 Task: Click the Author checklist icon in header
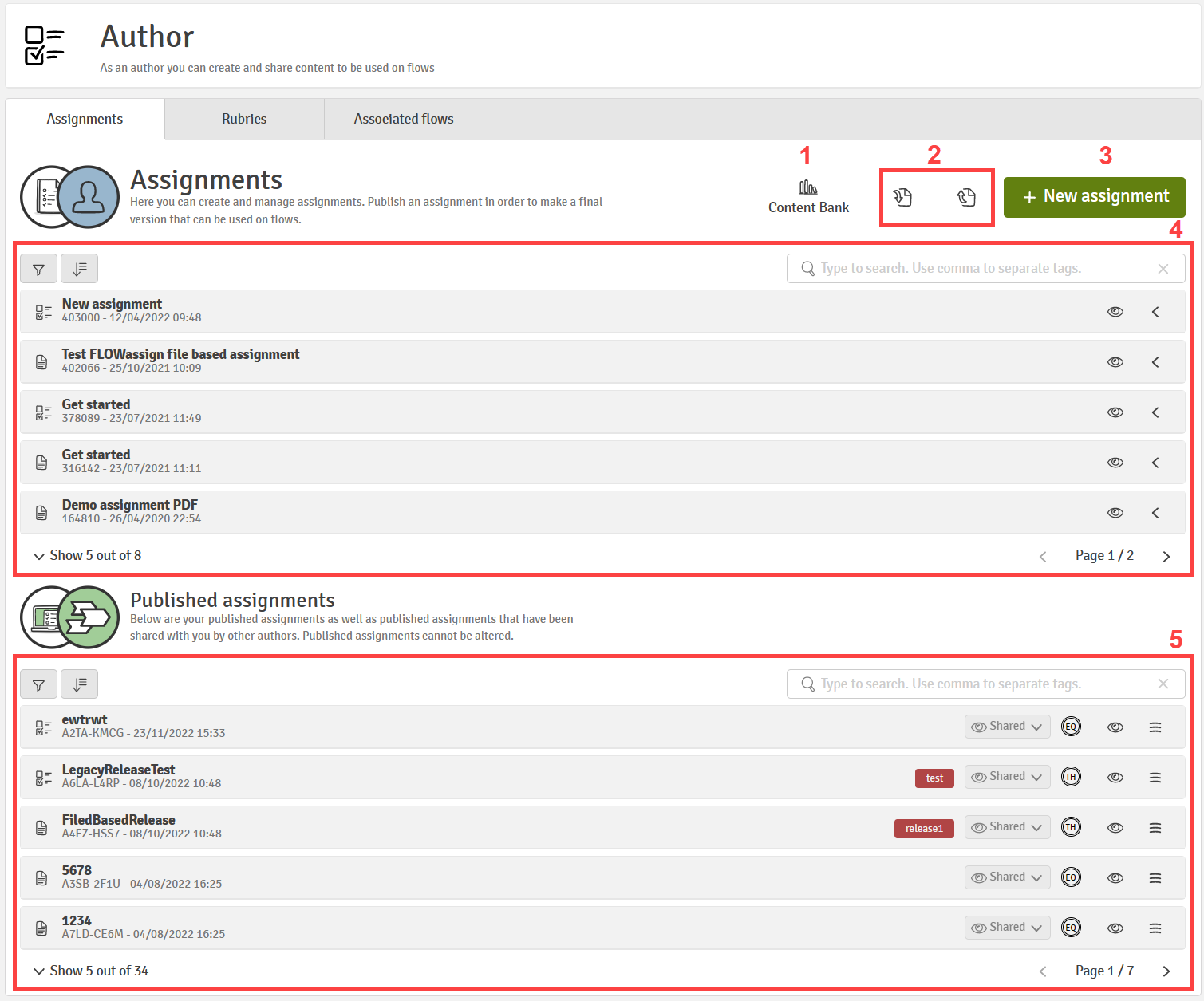point(45,45)
